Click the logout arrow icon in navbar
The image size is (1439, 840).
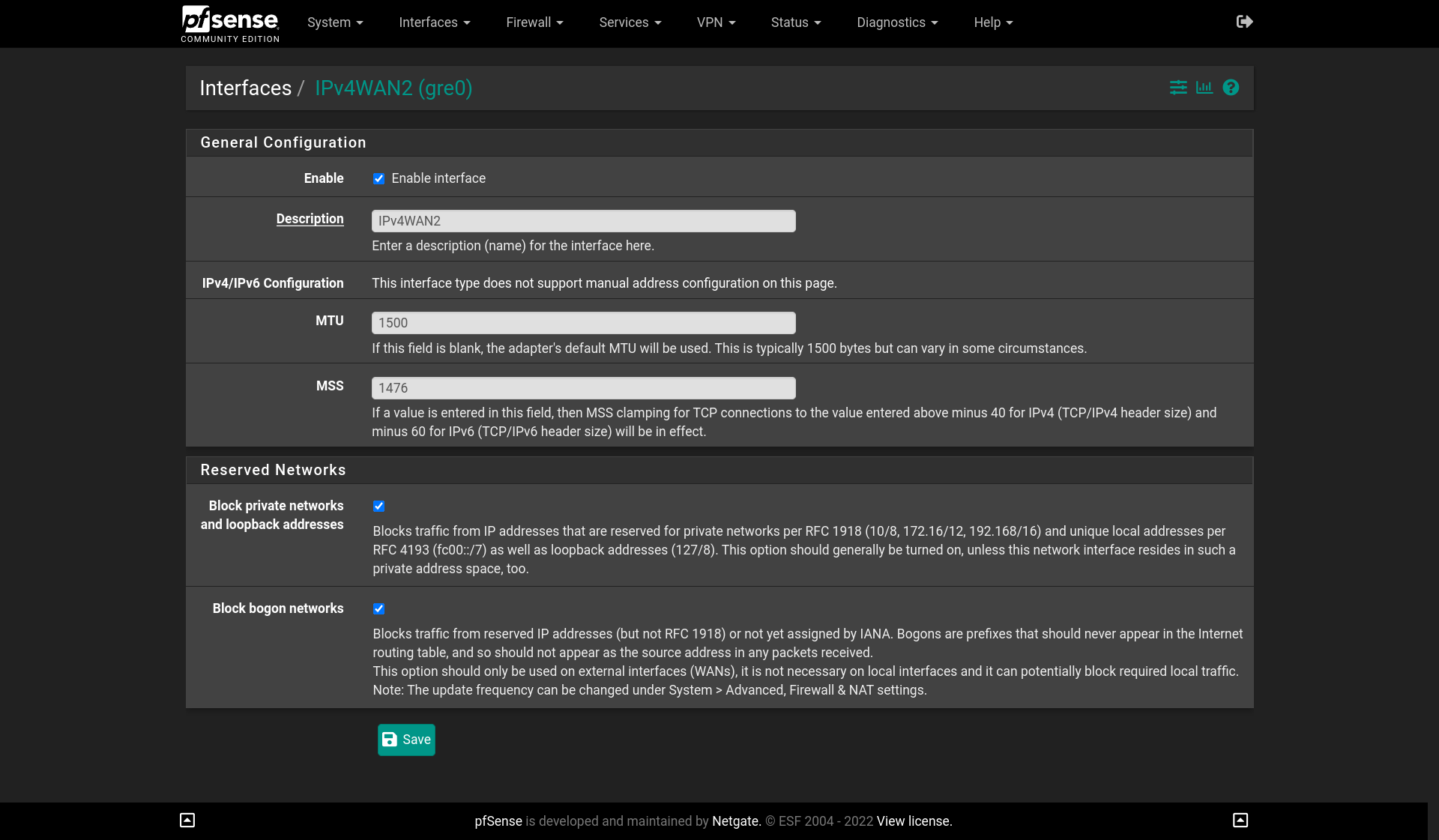[x=1244, y=22]
